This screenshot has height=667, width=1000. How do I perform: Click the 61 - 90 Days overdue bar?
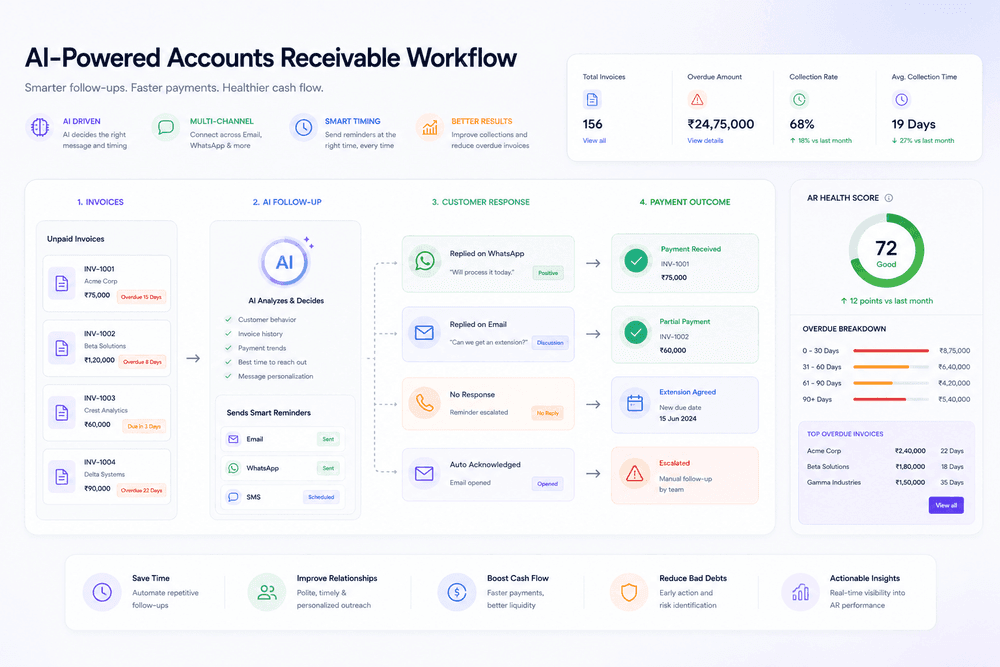coord(891,383)
